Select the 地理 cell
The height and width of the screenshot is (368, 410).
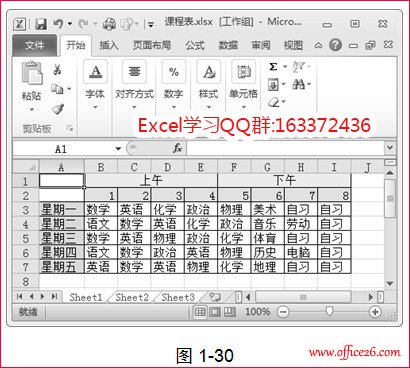(268, 267)
